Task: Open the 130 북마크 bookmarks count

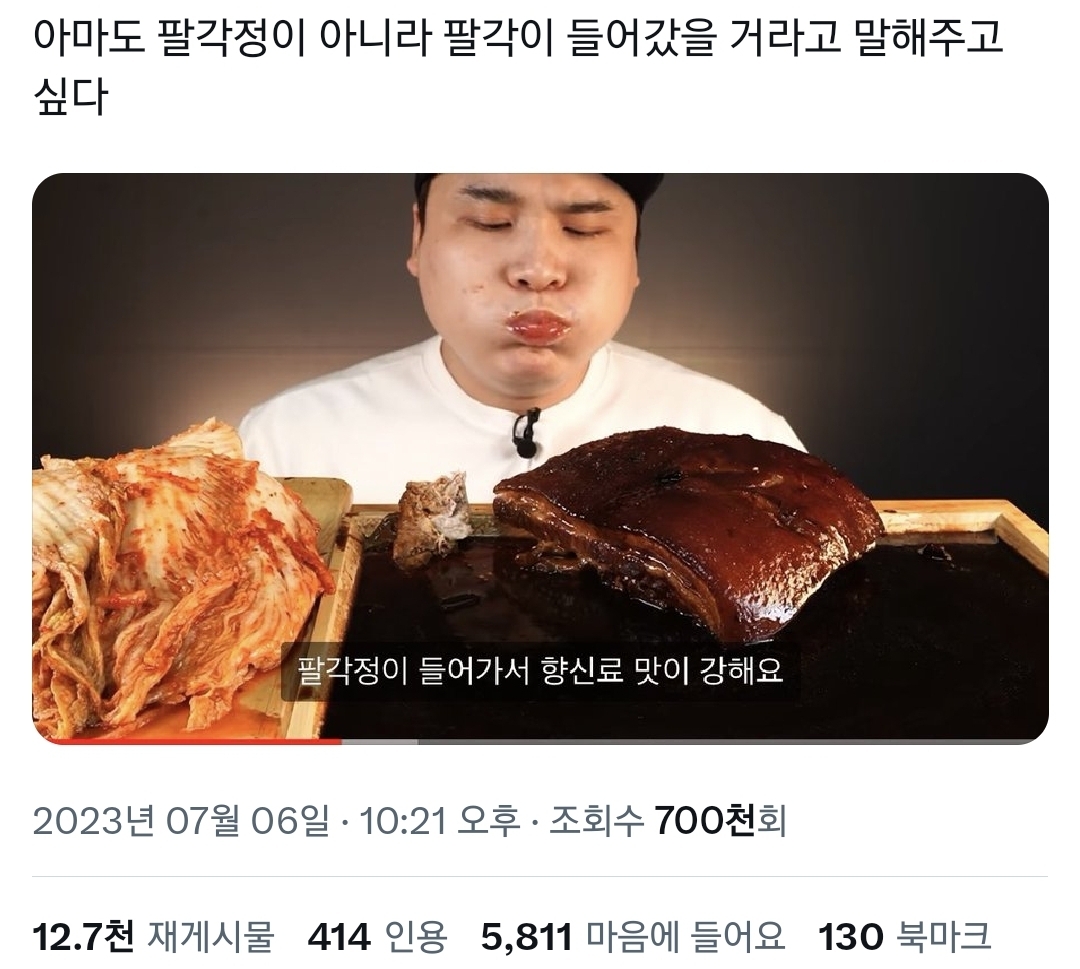Action: [904, 937]
